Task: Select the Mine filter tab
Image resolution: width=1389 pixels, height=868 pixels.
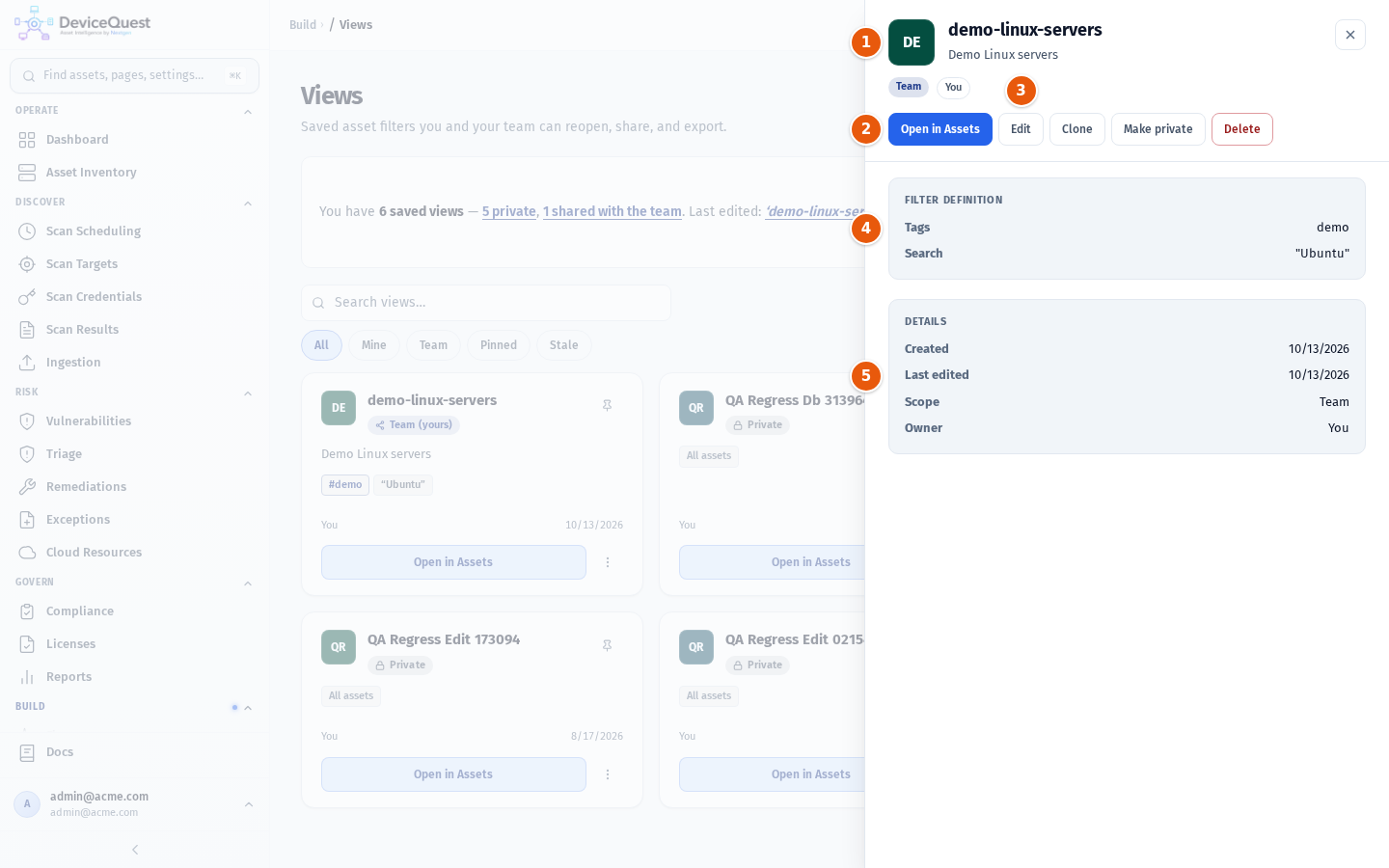Action: (374, 345)
